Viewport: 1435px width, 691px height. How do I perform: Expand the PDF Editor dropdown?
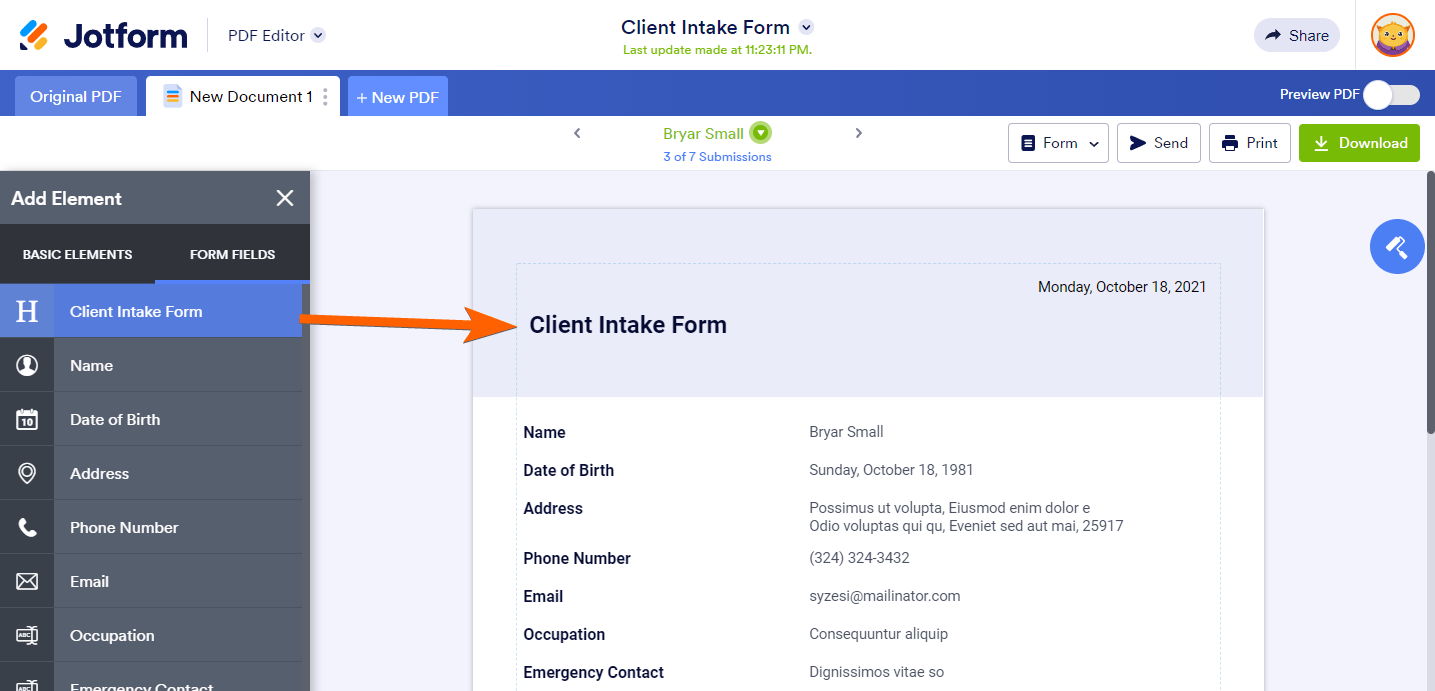pos(318,35)
